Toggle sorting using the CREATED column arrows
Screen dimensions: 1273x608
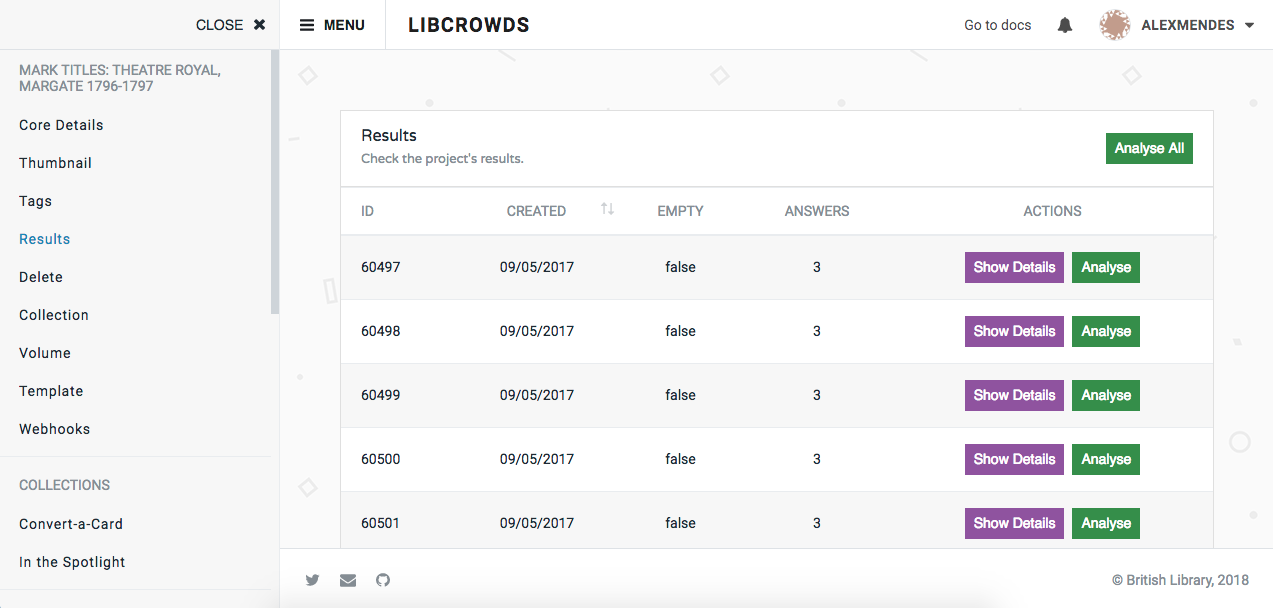point(608,210)
